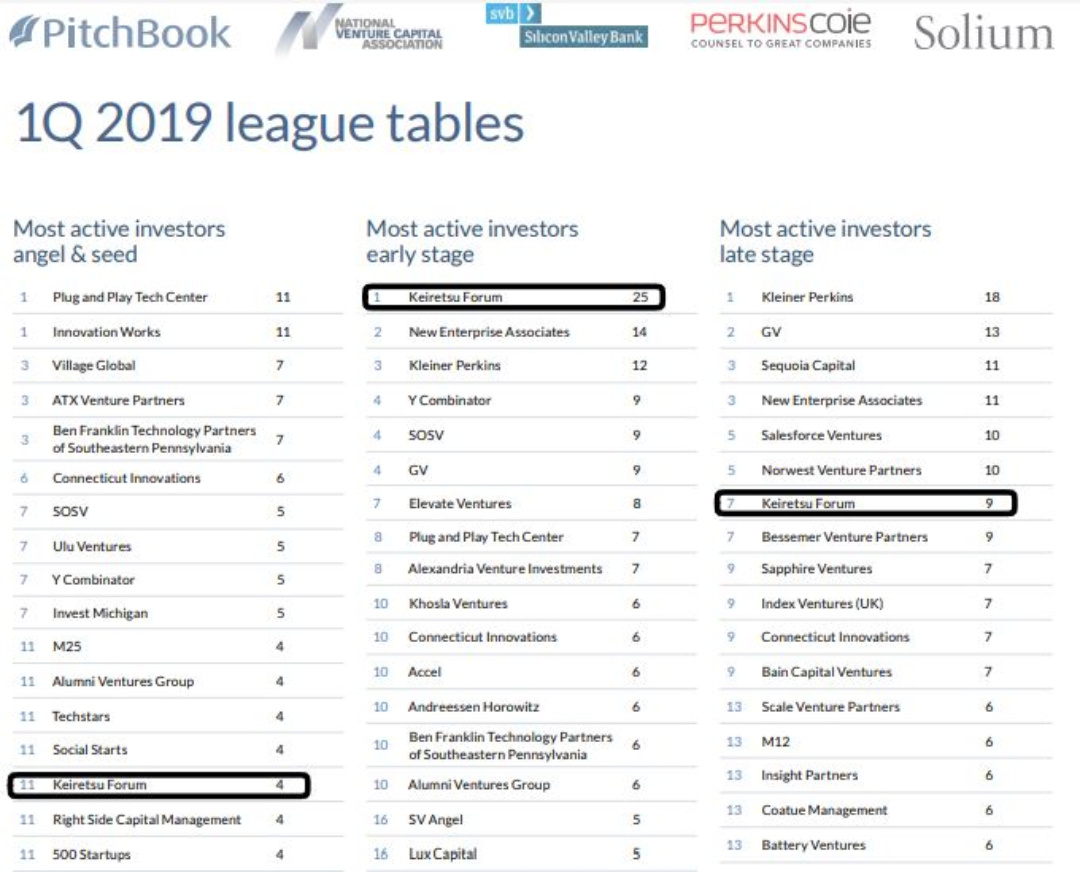Select Keiretsu Forum in the late stage list
This screenshot has height=872, width=1080.
808,503
